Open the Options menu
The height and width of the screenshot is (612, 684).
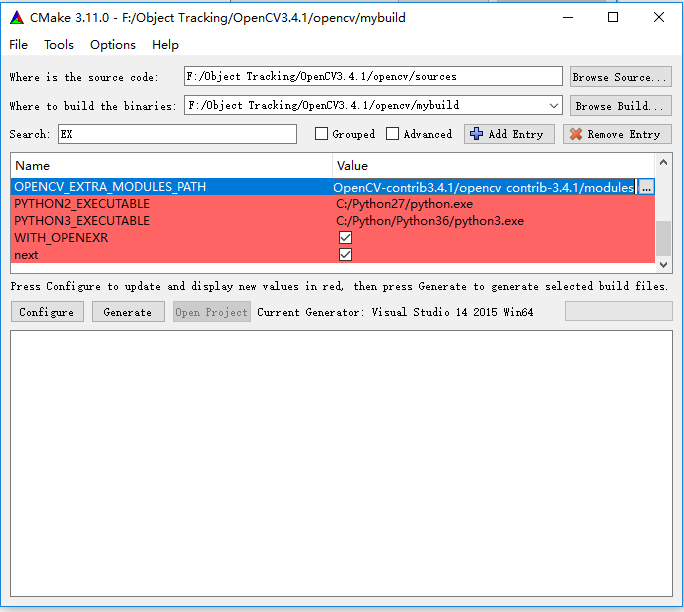pos(113,45)
